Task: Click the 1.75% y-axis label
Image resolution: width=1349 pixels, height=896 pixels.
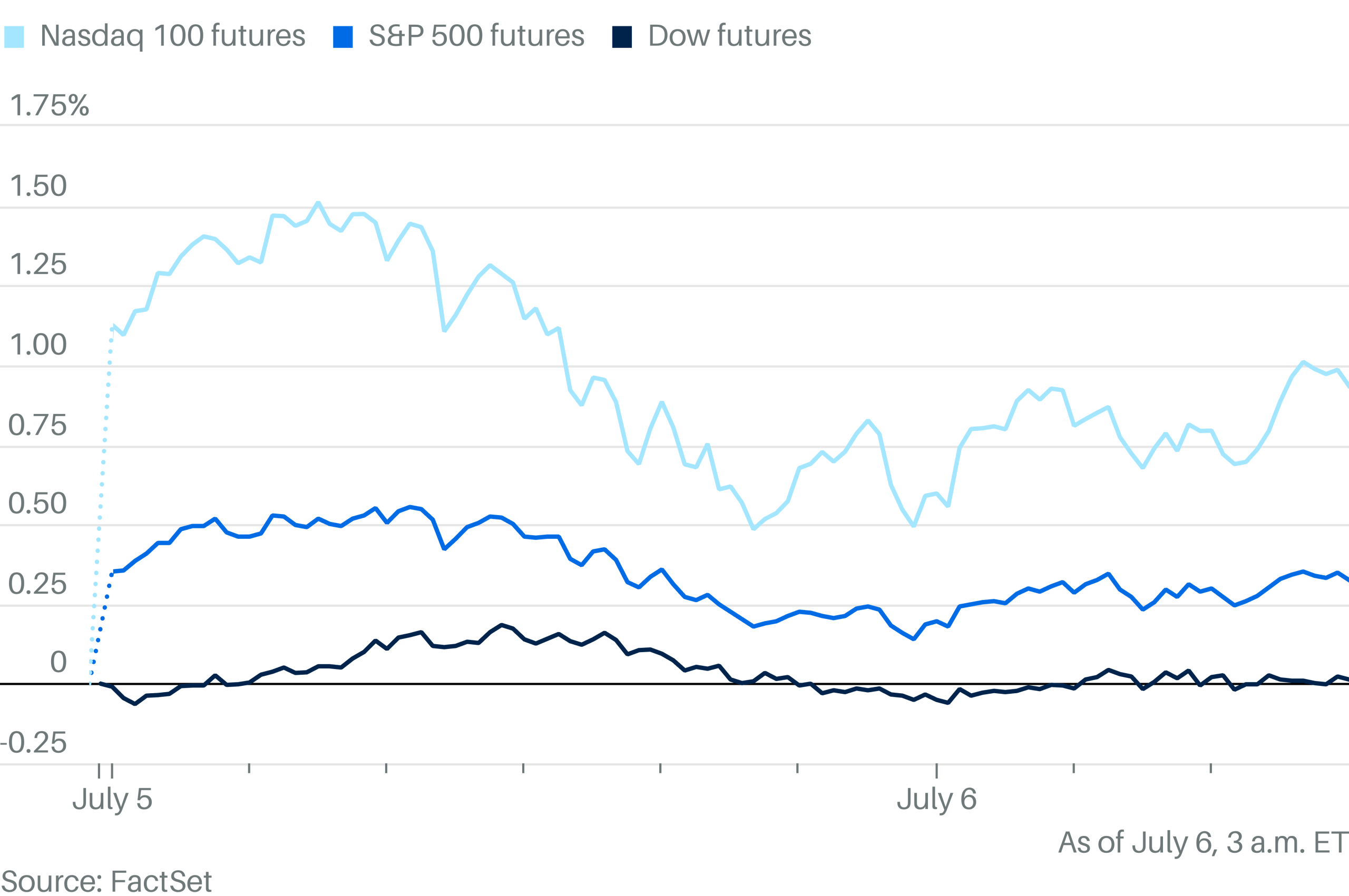Action: [x=50, y=106]
